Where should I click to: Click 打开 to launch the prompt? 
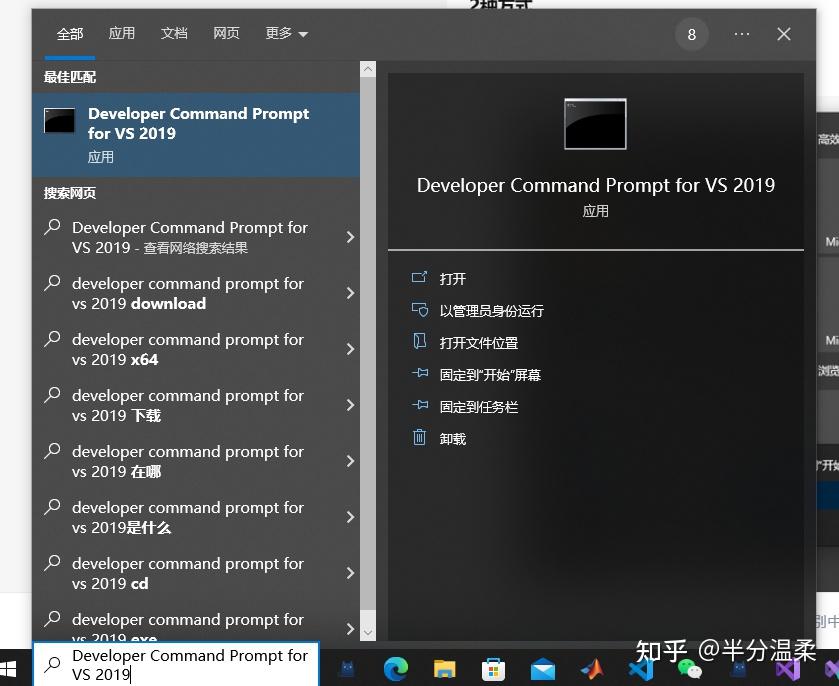pos(452,279)
